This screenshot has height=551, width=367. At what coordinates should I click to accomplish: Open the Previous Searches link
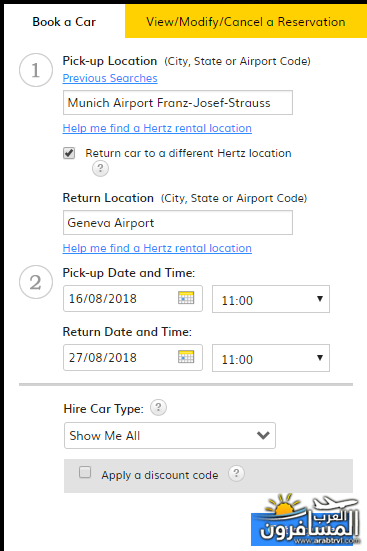[x=110, y=78]
